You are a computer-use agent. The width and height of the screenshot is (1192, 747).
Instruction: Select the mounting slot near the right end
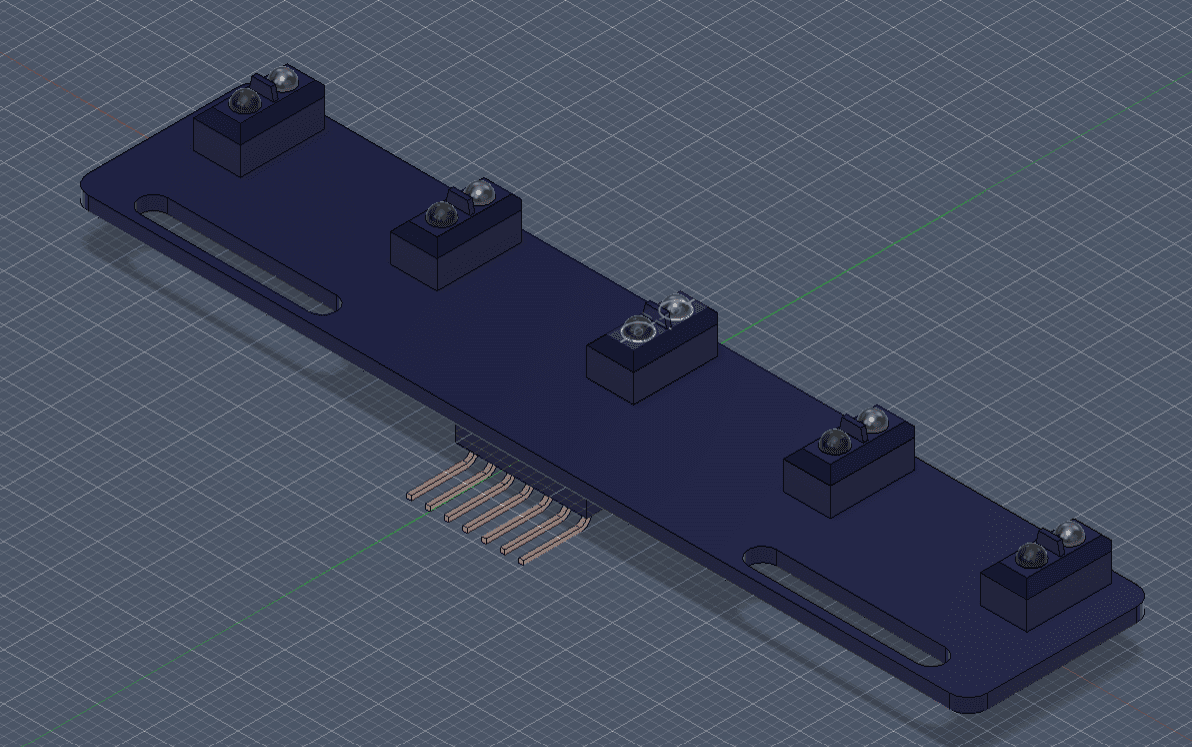click(x=847, y=606)
